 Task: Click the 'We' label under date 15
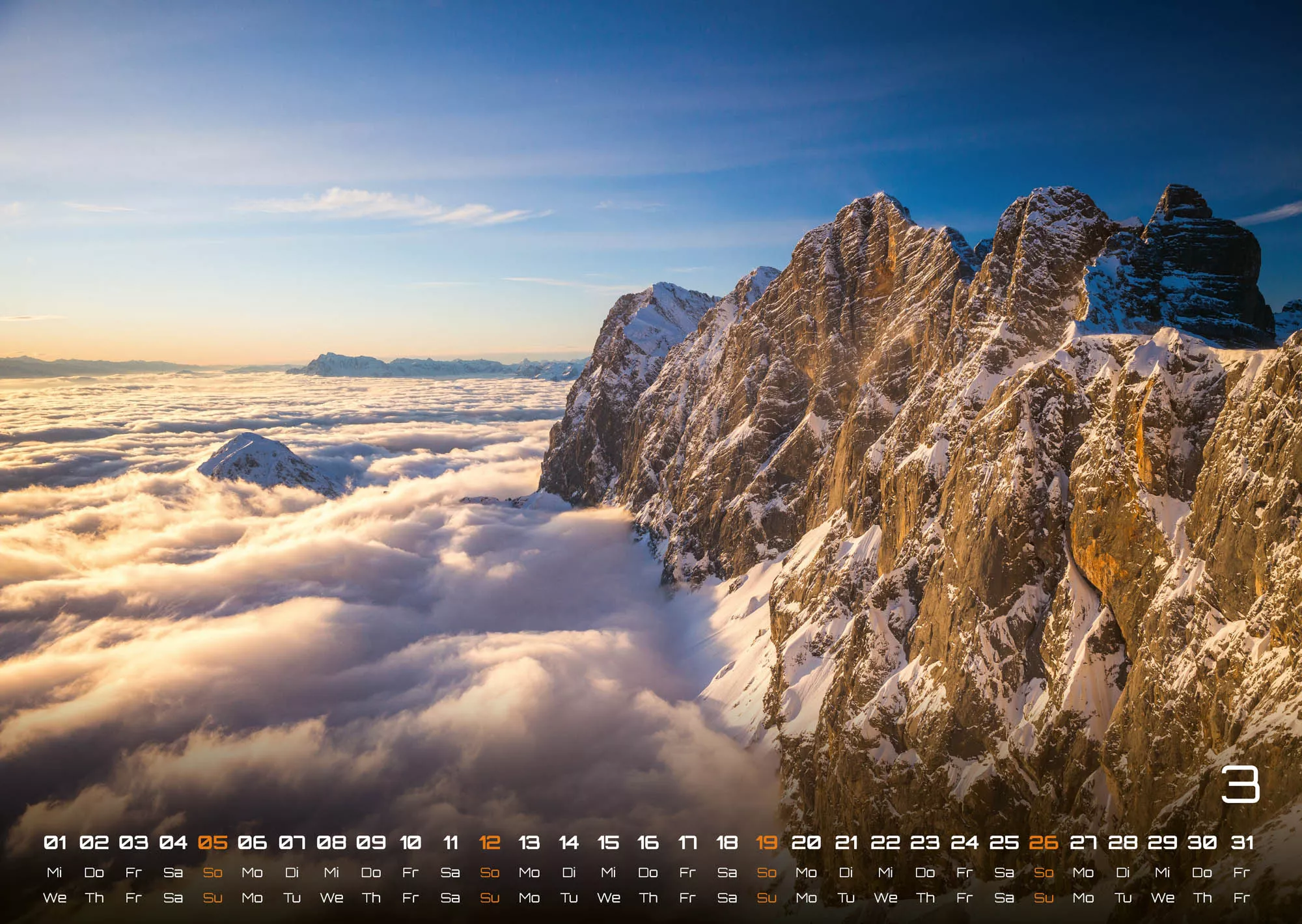pyautogui.click(x=609, y=898)
